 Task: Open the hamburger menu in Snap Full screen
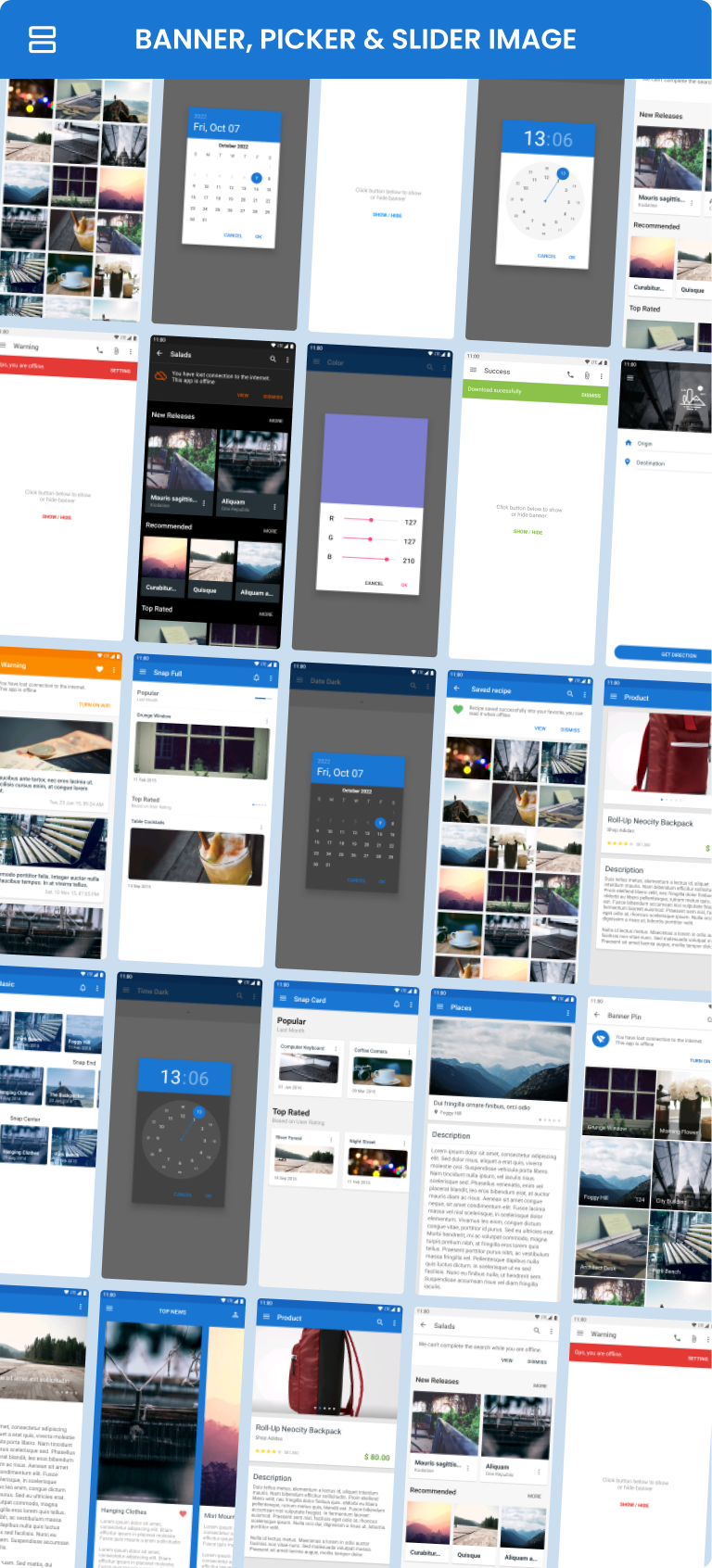tap(142, 672)
